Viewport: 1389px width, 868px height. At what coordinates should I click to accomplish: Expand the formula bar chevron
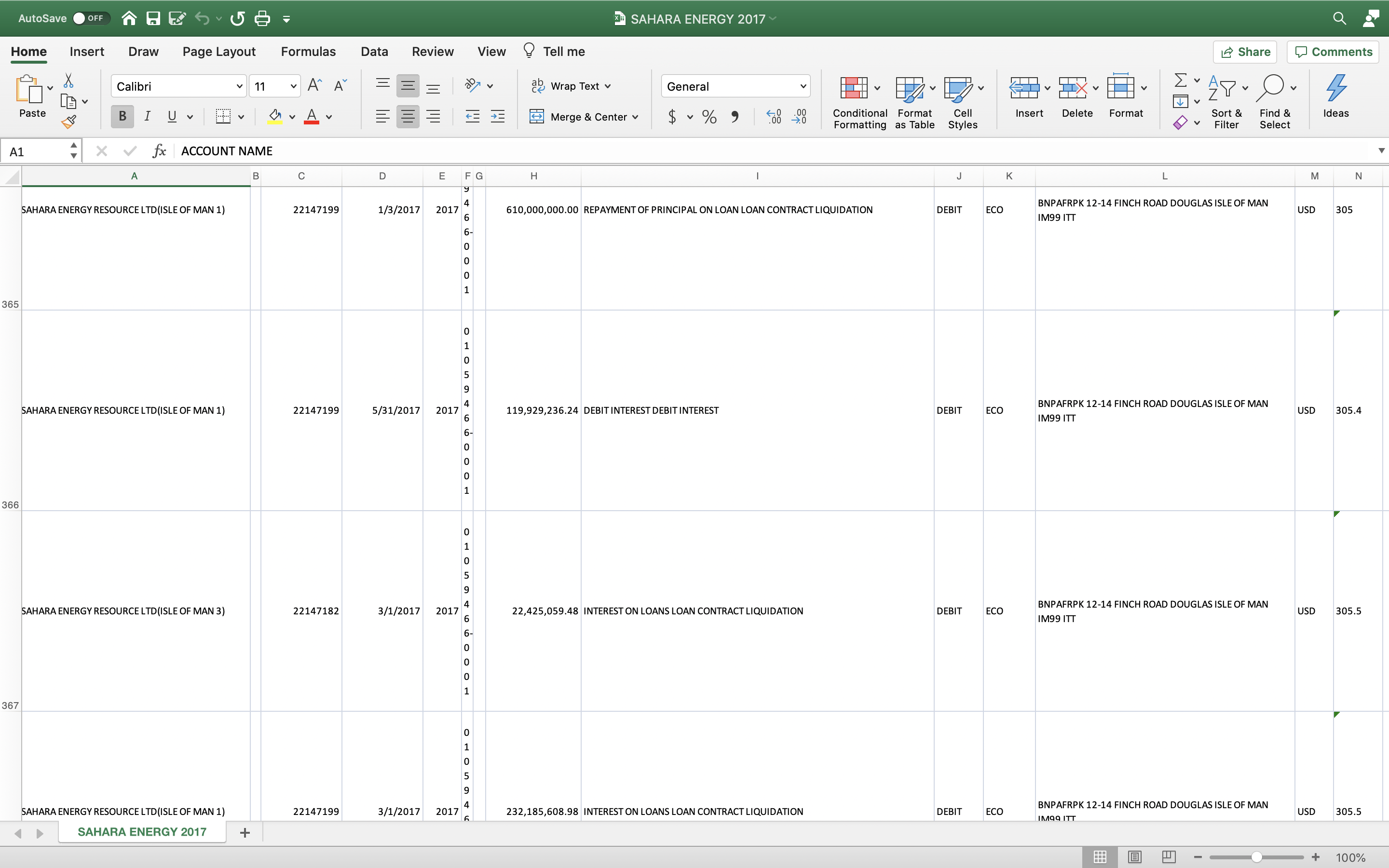pos(1381,151)
